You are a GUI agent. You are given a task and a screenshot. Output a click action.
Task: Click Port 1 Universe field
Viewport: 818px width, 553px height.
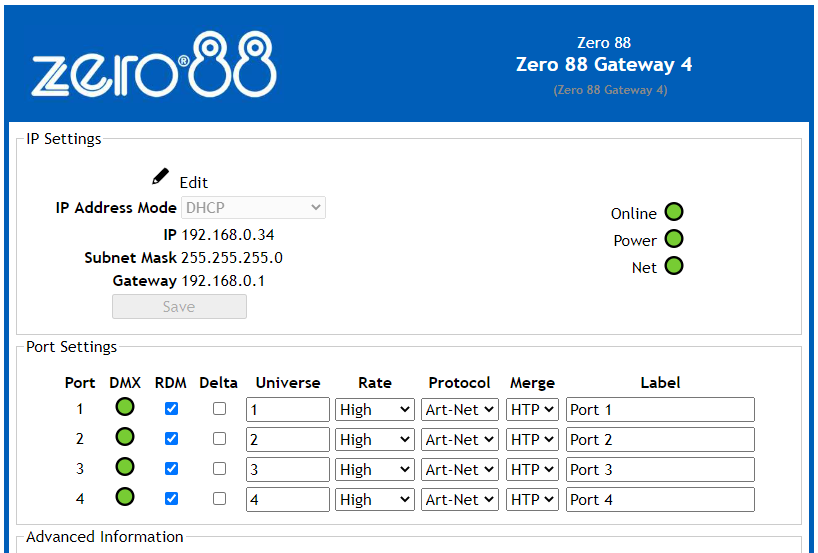[287, 410]
